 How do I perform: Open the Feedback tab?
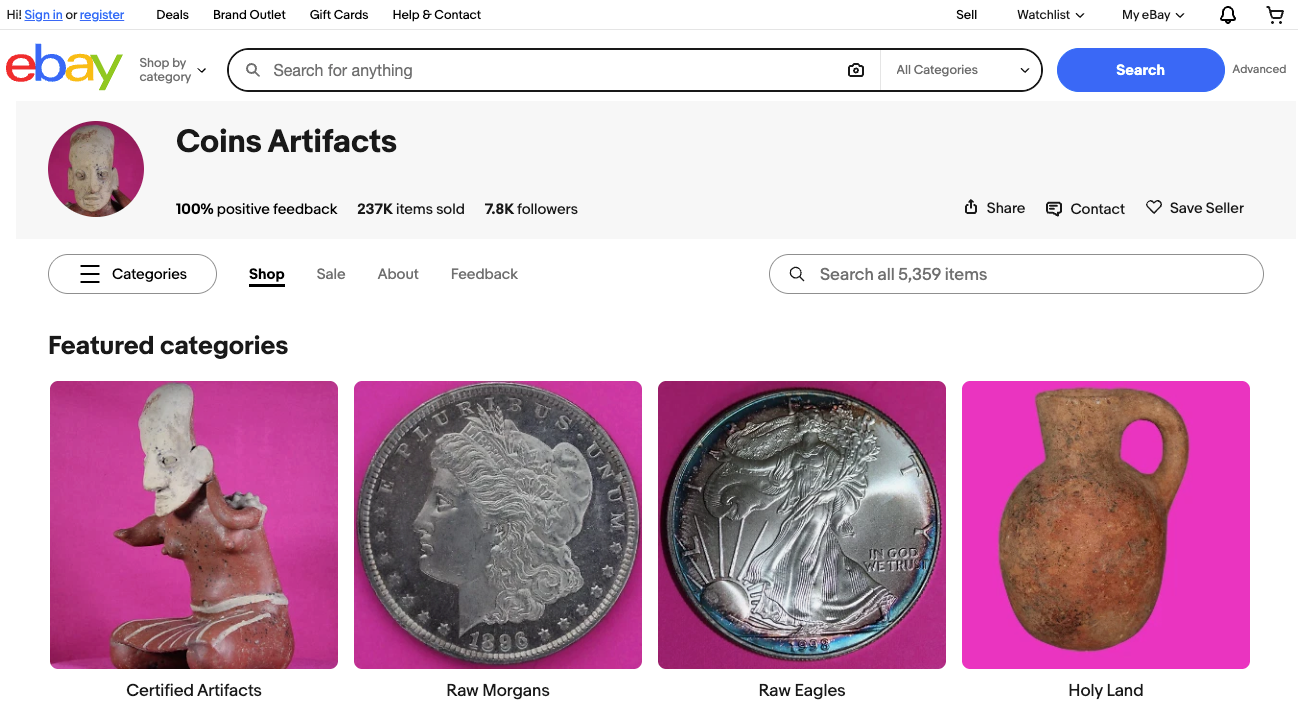(484, 273)
